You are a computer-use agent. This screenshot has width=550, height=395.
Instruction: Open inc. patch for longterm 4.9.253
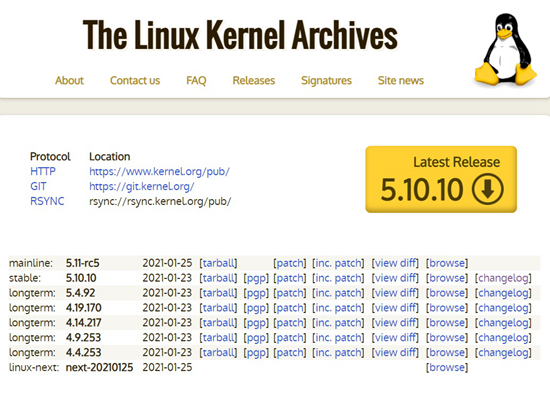click(338, 338)
